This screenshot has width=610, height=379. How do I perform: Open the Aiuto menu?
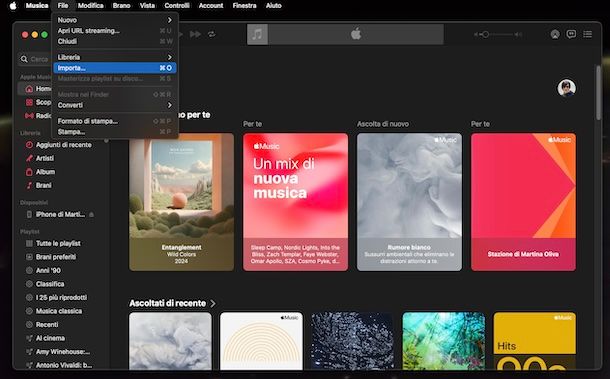coord(273,6)
